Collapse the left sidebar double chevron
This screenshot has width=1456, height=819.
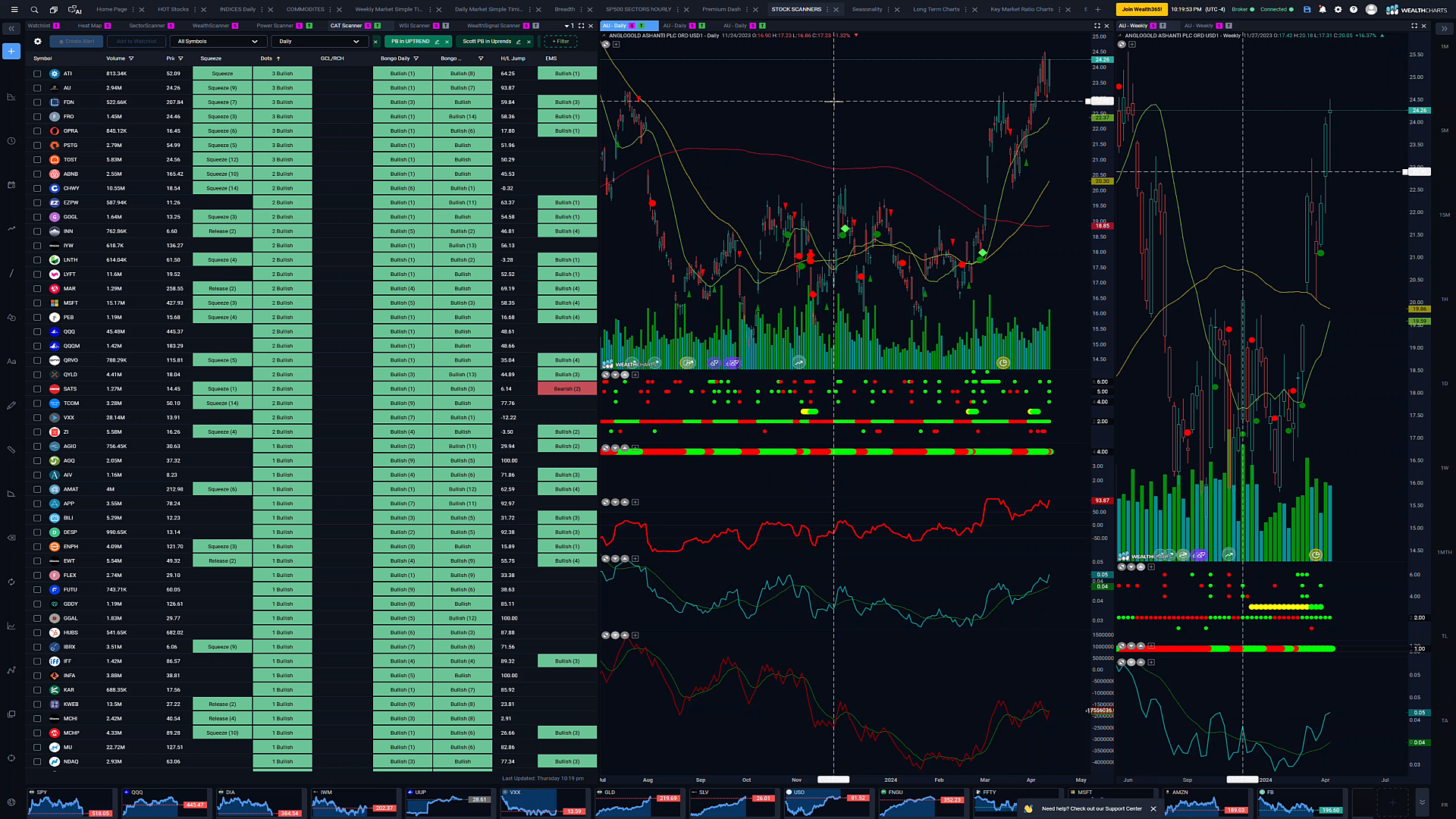coord(11,29)
